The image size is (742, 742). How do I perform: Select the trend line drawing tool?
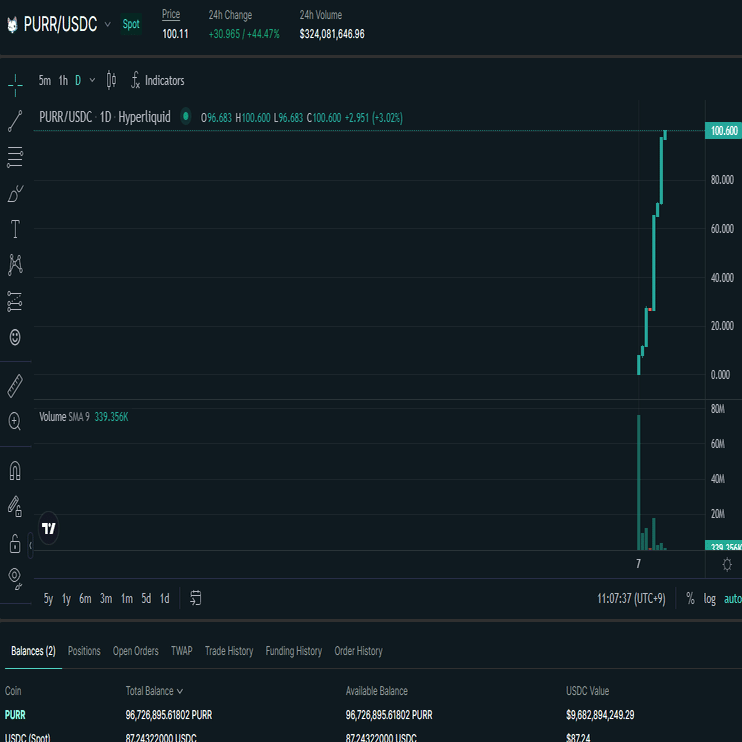point(15,121)
